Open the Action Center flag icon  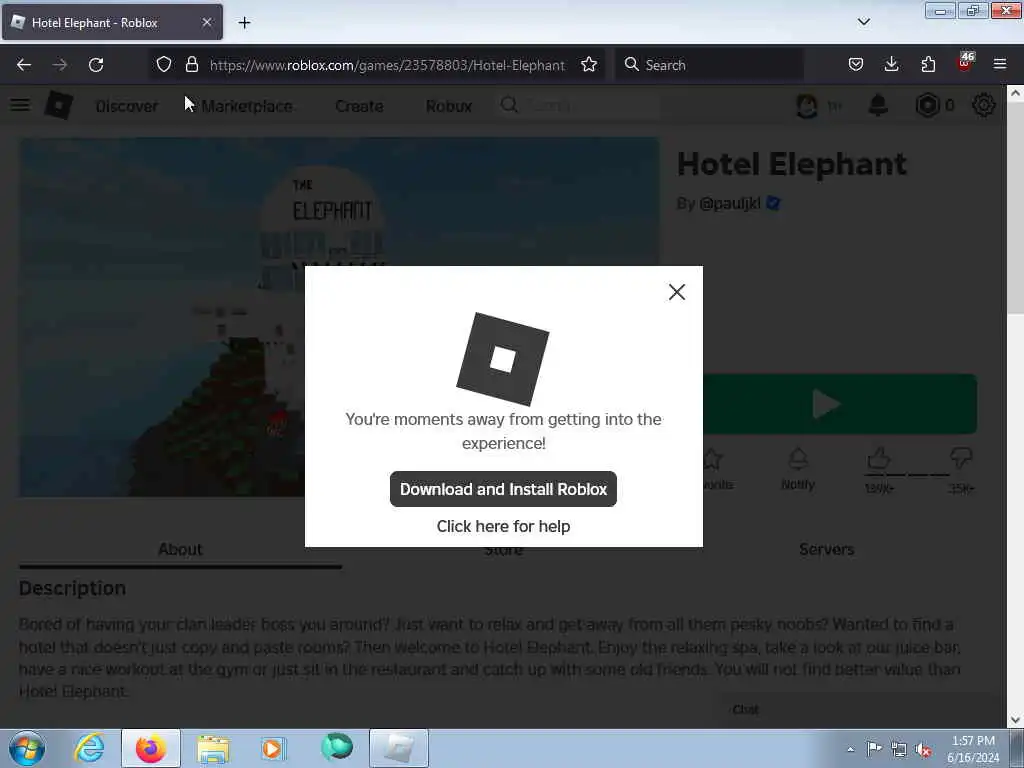(874, 748)
